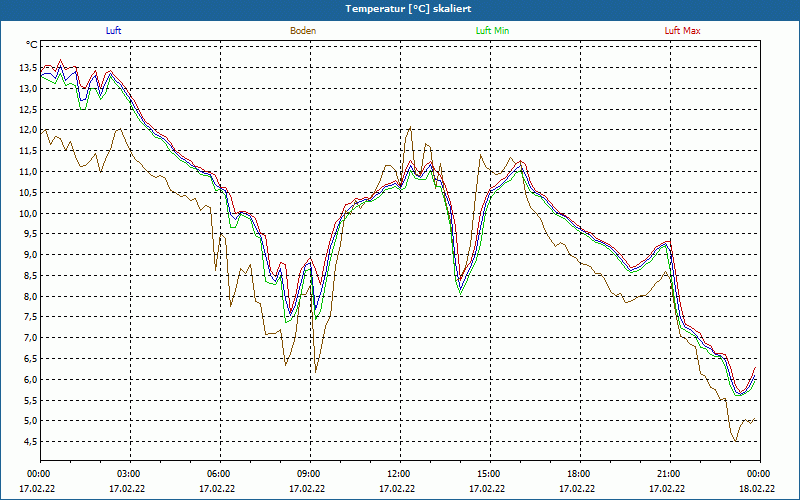Click the 4,5 y-axis value label
This screenshot has height=500, width=800.
26,442
